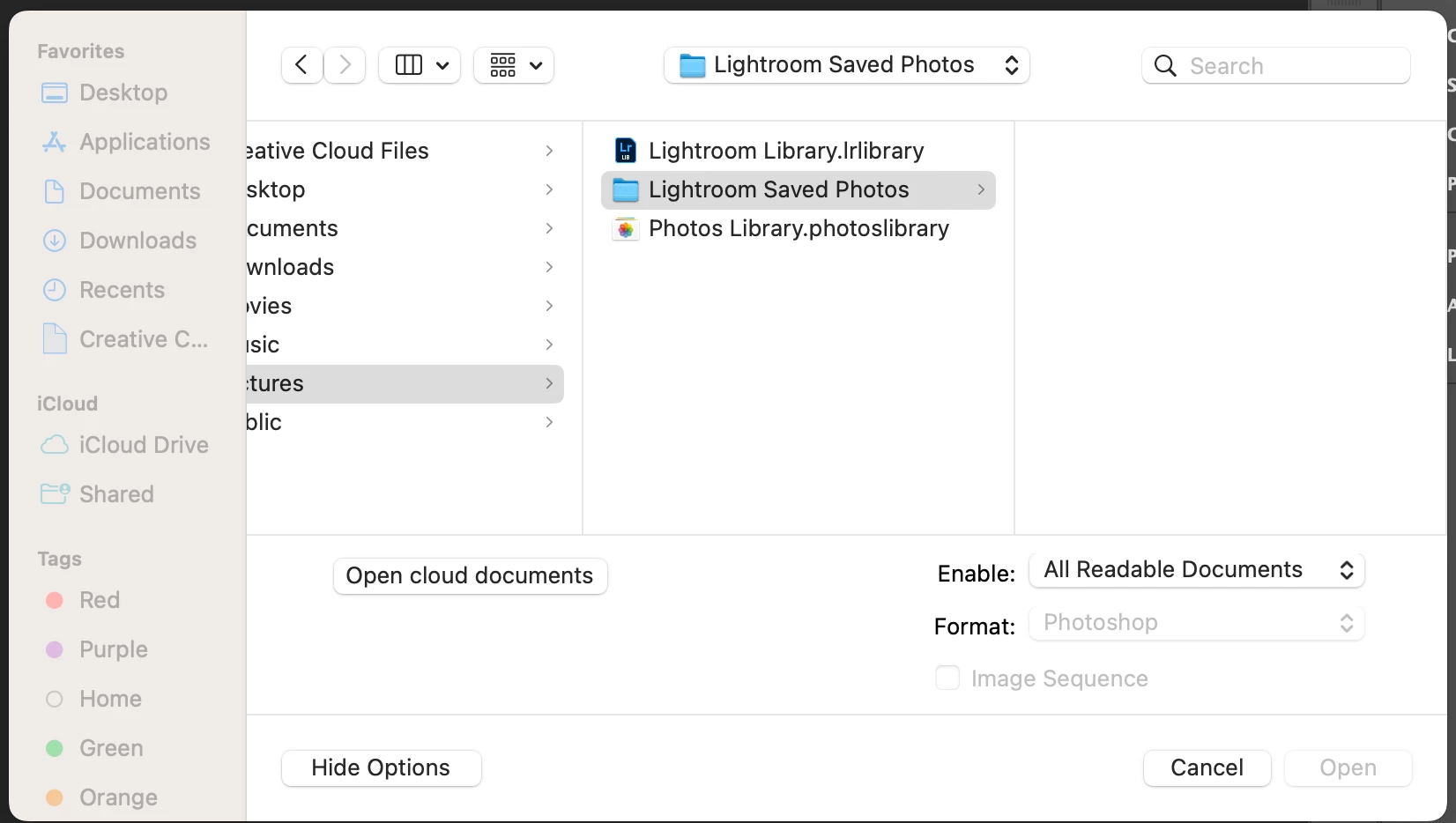Click the Open cloud documents button
This screenshot has width=1456, height=823.
[x=470, y=576]
